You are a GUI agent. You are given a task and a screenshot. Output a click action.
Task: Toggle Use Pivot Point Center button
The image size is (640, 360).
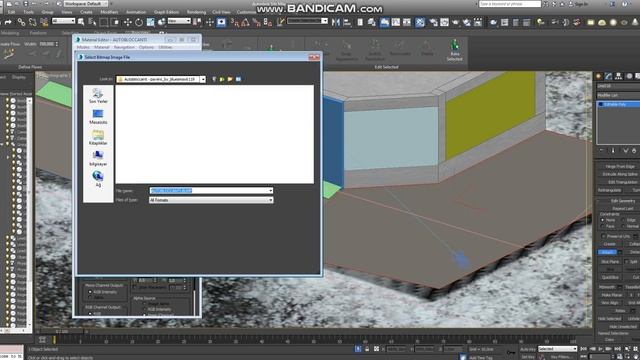[x=198, y=22]
